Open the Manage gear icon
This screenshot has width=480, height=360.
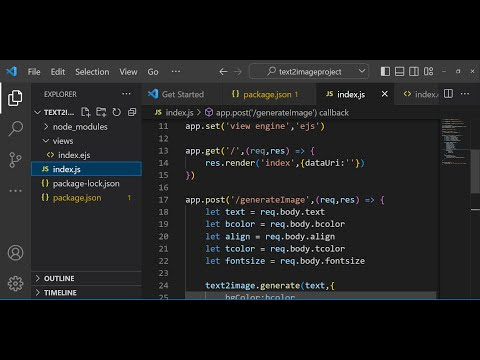[15, 283]
